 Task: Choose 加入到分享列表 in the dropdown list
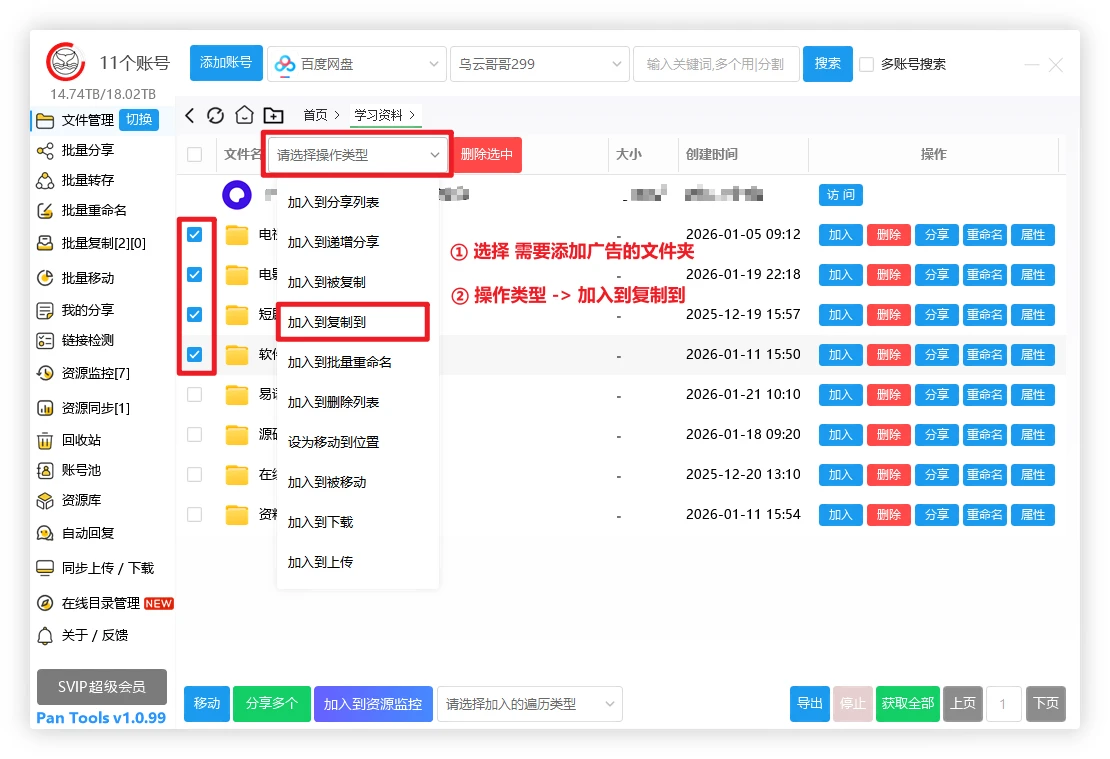pyautogui.click(x=333, y=202)
